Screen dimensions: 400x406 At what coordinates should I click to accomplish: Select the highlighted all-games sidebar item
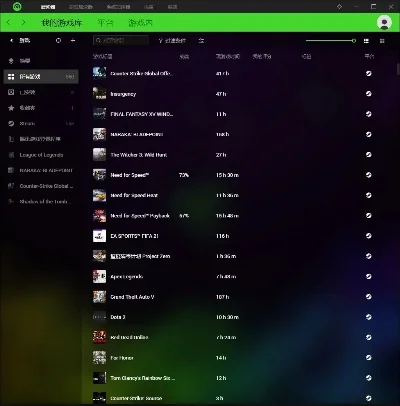[41, 77]
